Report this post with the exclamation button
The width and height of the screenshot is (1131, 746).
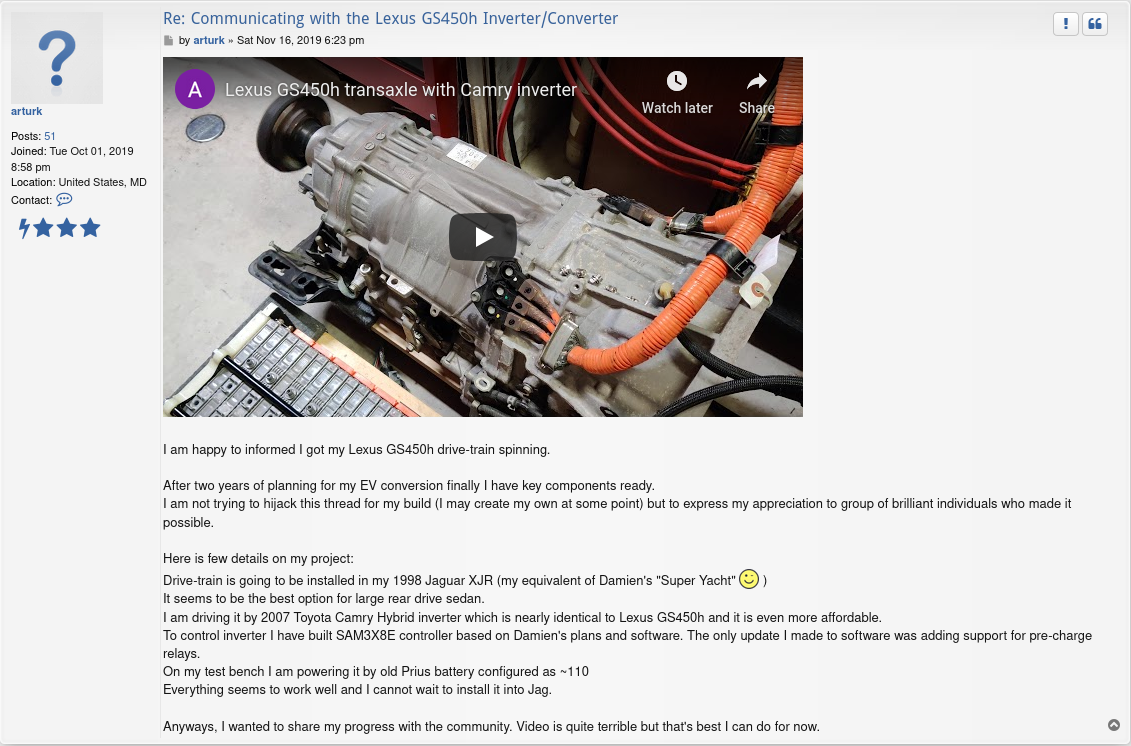[1065, 24]
